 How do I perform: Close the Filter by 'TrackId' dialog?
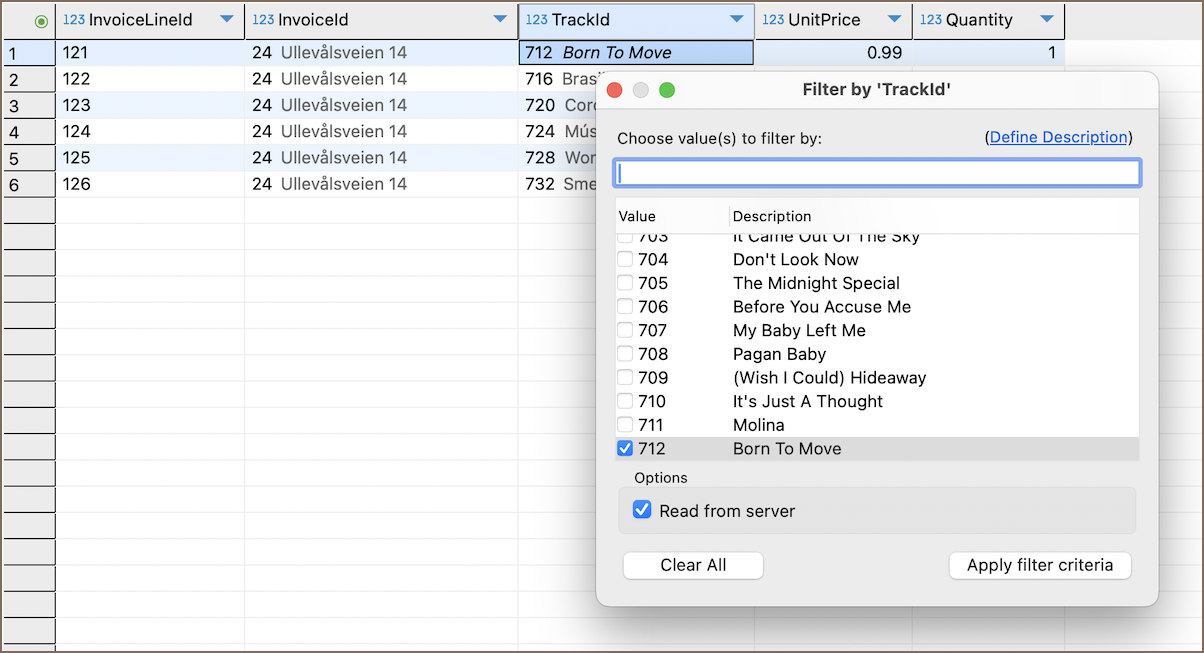click(x=615, y=91)
